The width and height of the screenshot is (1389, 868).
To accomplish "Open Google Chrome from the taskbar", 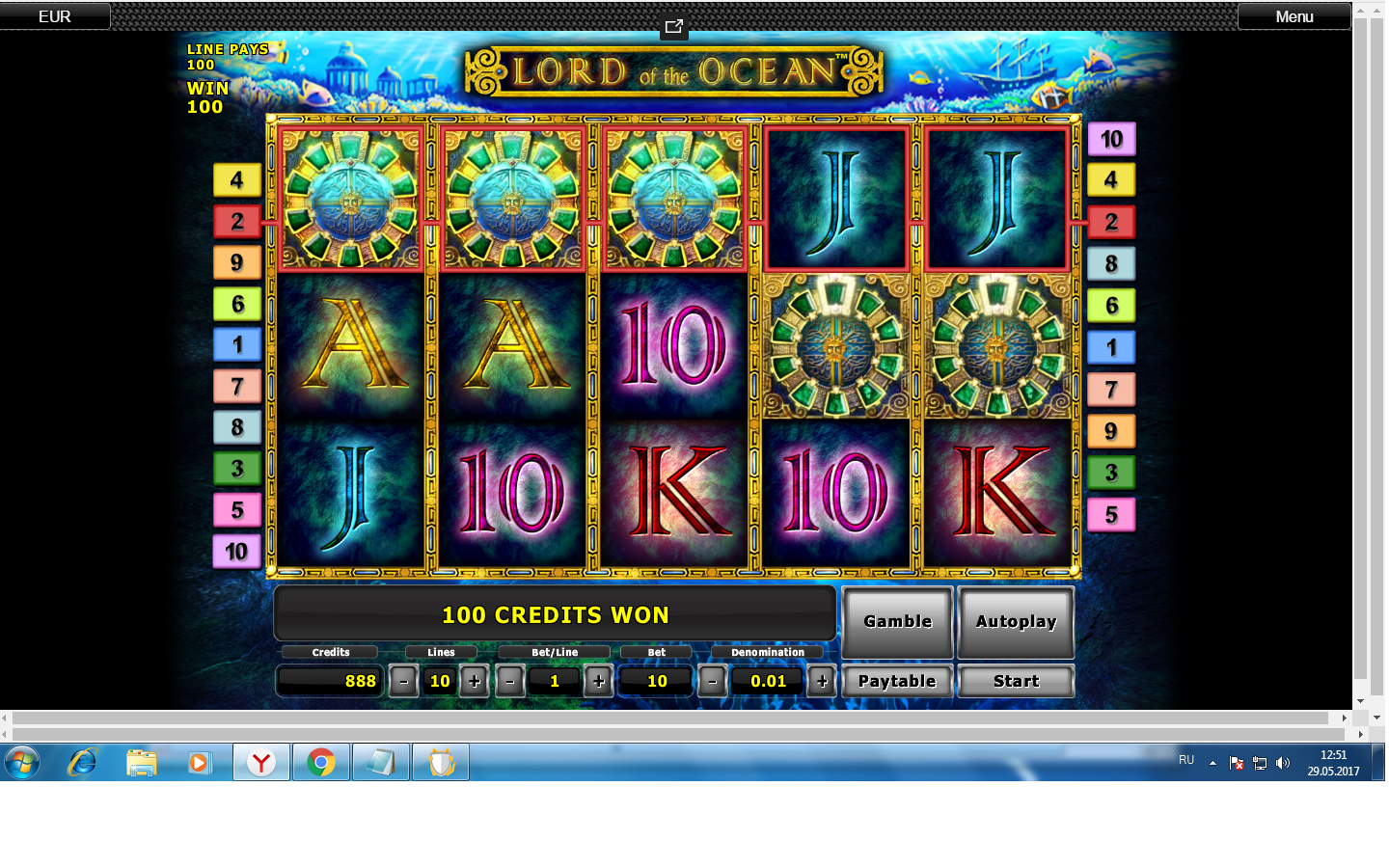I will (321, 762).
